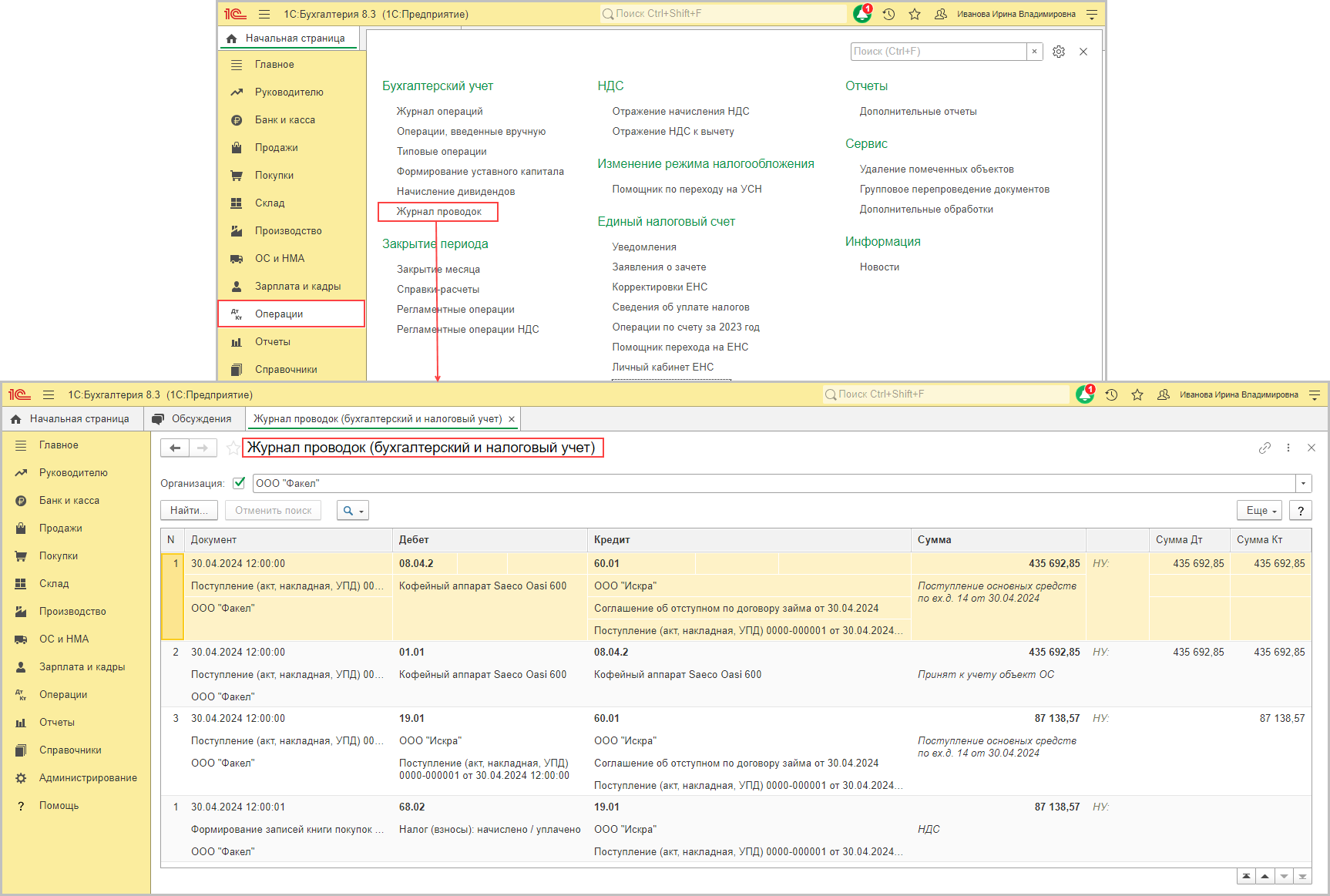Viewport: 1330px width, 896px height.
Task: Open Личный кабинет ЕНС link
Action: (x=663, y=367)
